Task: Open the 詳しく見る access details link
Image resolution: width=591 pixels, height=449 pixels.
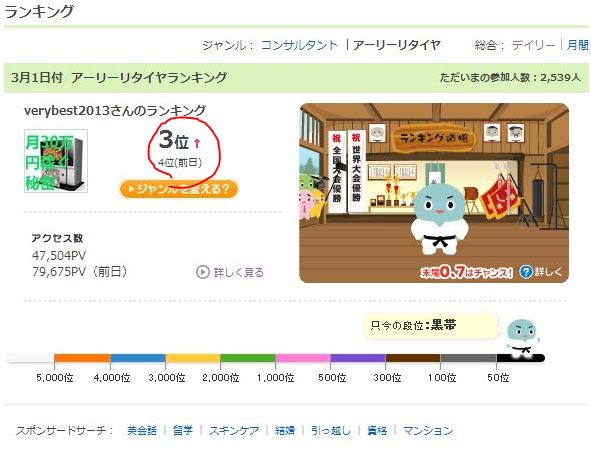Action: point(239,272)
